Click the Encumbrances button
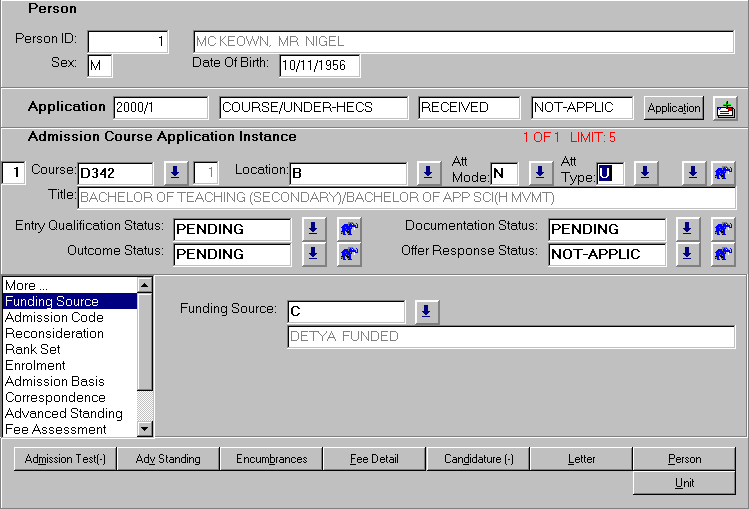The image size is (749, 509). pyautogui.click(x=271, y=459)
